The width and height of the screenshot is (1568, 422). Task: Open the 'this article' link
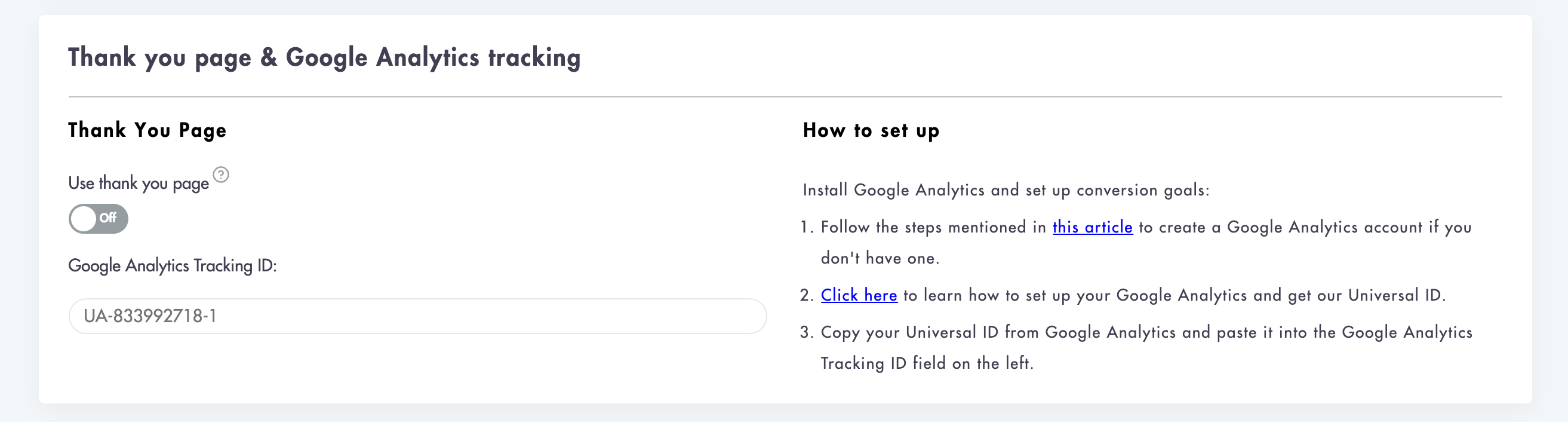1093,227
